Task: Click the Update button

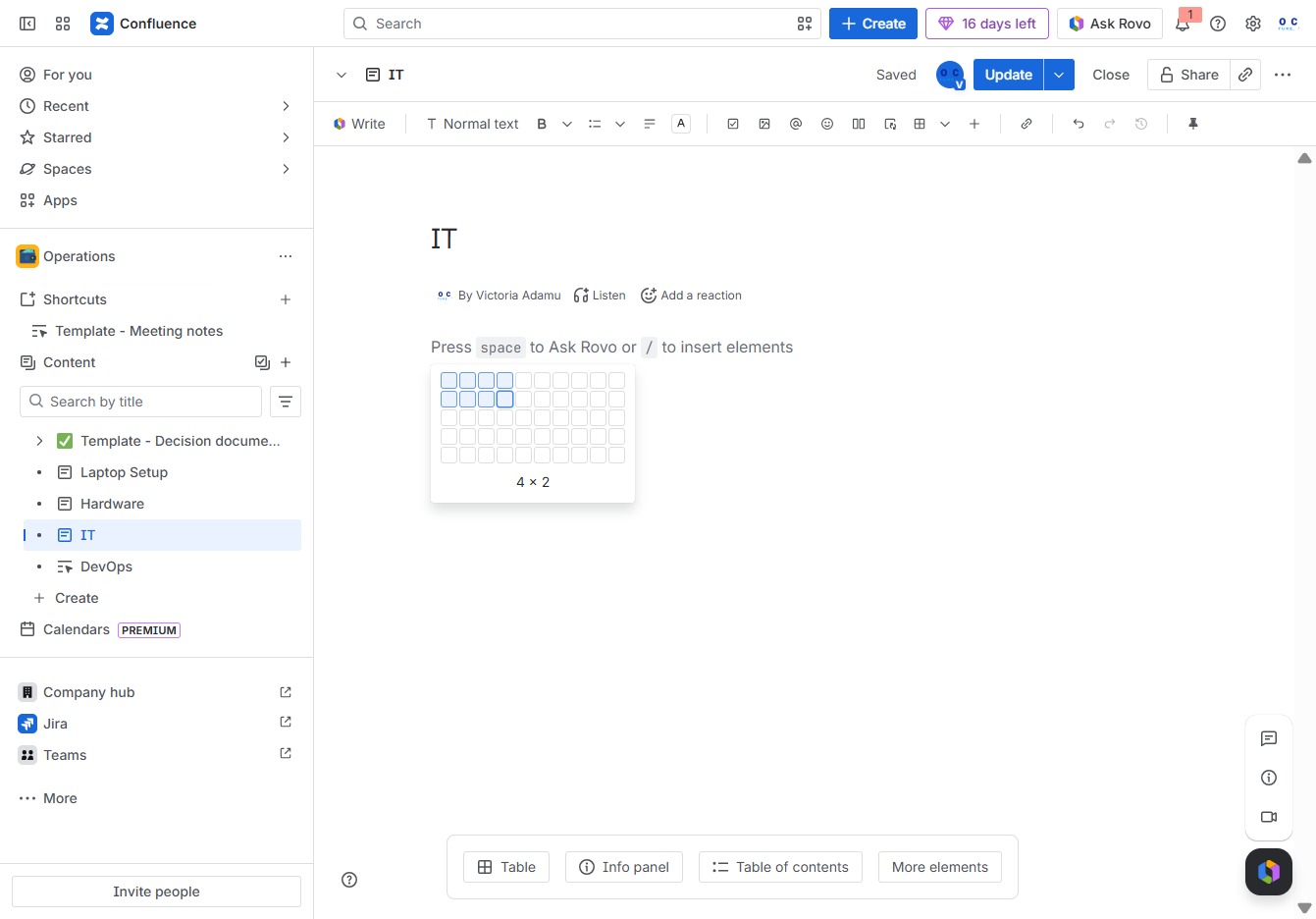Action: pyautogui.click(x=1008, y=75)
